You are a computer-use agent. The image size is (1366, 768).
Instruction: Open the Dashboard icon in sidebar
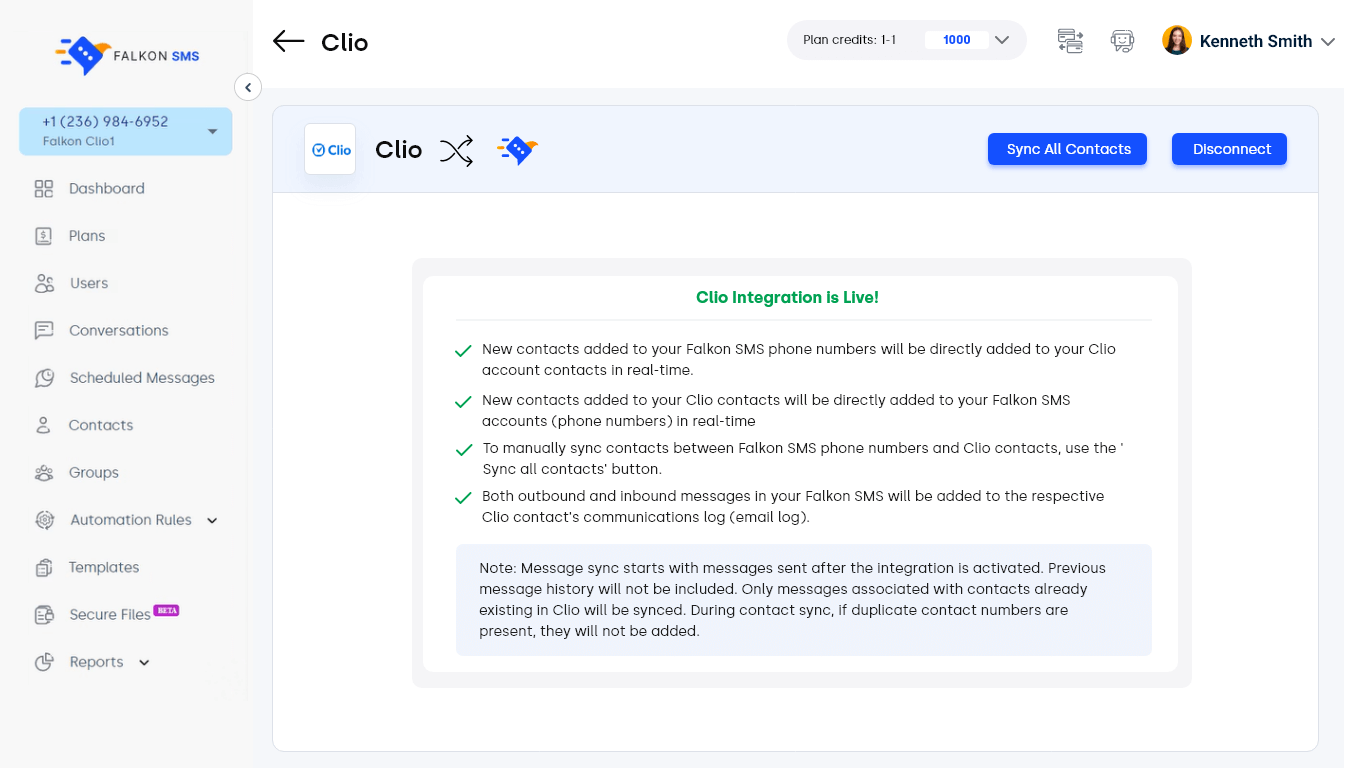43,189
